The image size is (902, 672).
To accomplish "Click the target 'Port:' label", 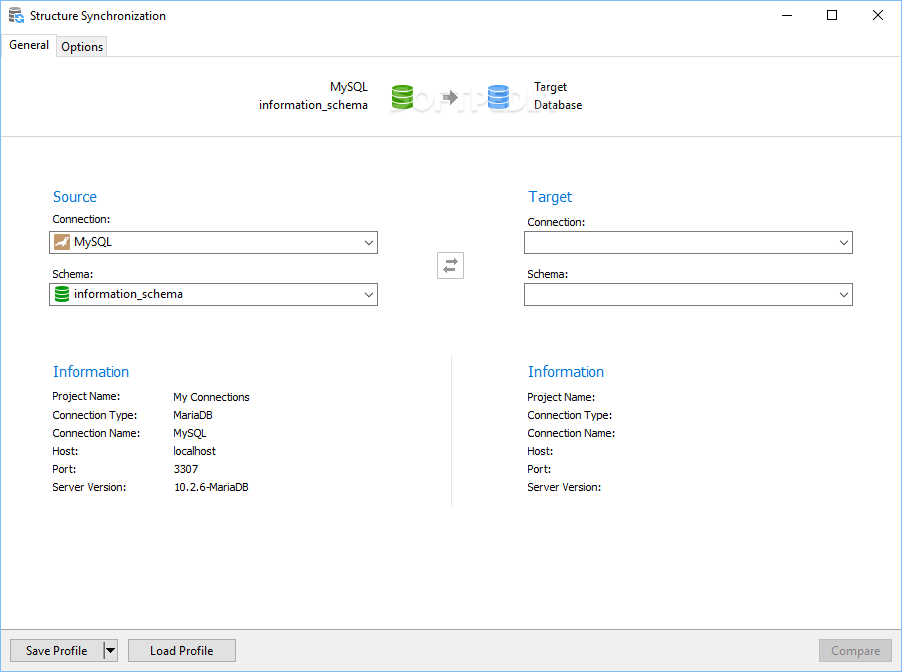I will 539,469.
